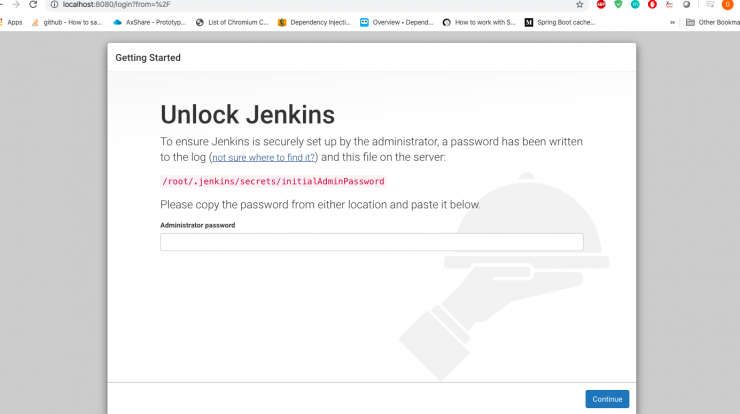Click the 'not sure where to find it?' link
This screenshot has height=414, width=740.
pyautogui.click(x=263, y=158)
